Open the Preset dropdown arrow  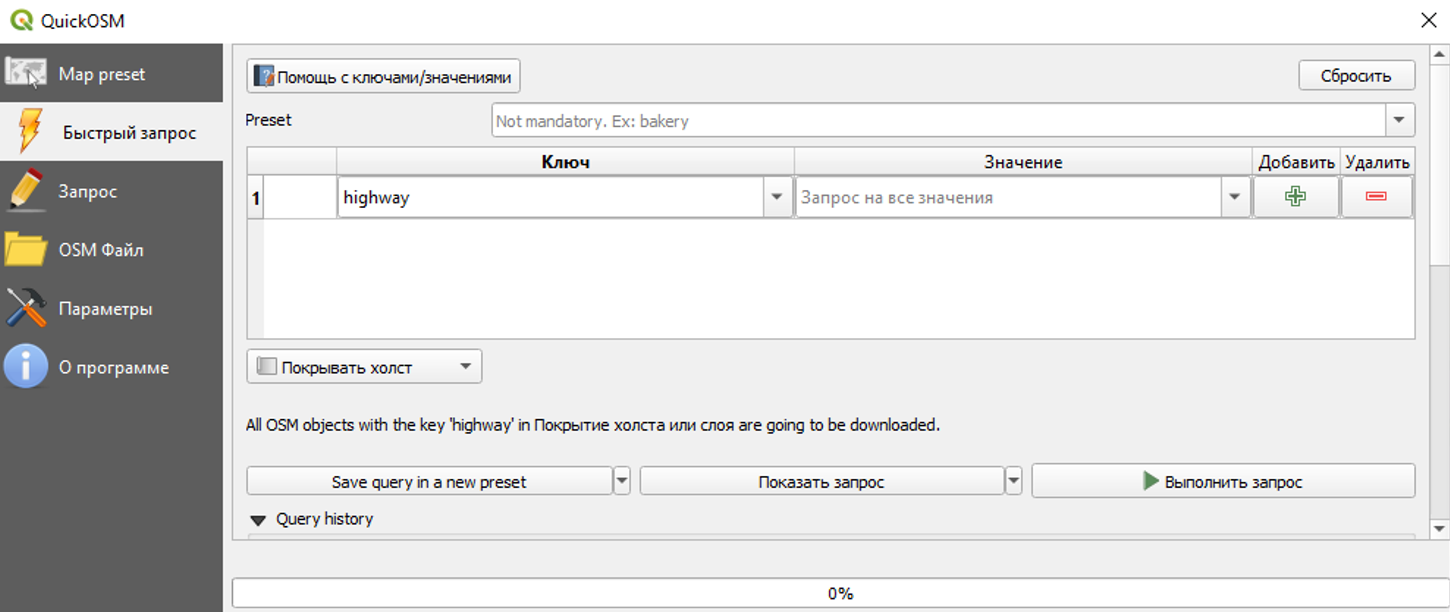tap(1399, 121)
